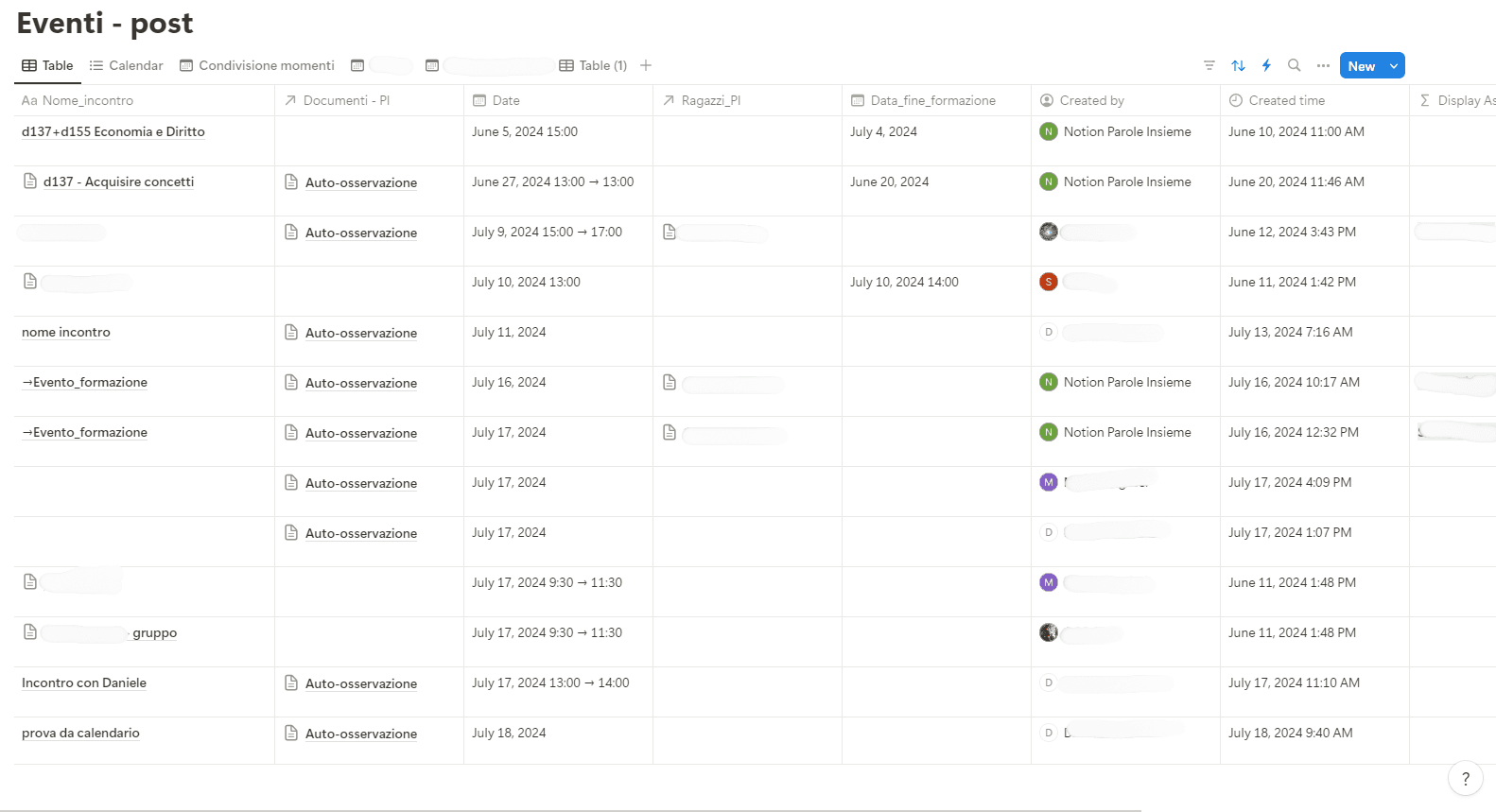The width and height of the screenshot is (1496, 812).
Task: Click the Nome_incontro column header
Action: tap(144, 100)
